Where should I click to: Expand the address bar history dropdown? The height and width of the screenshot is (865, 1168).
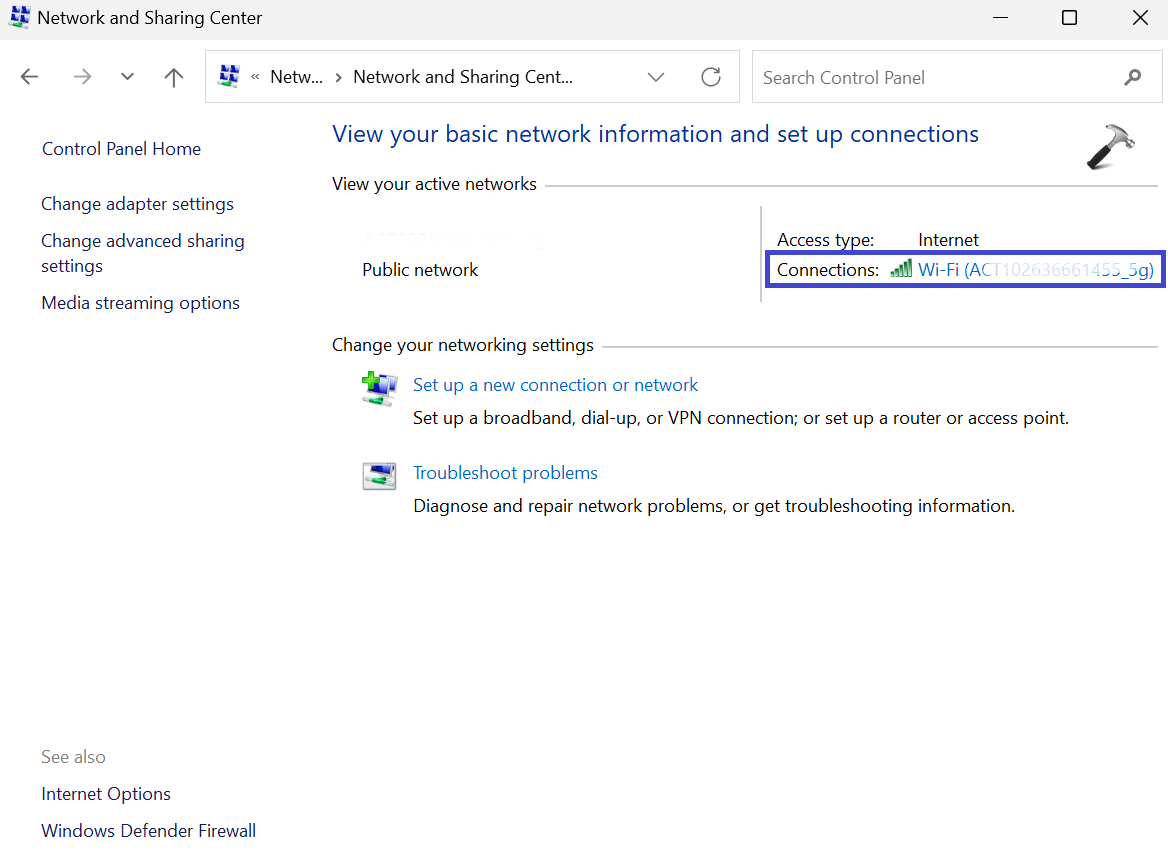click(656, 77)
